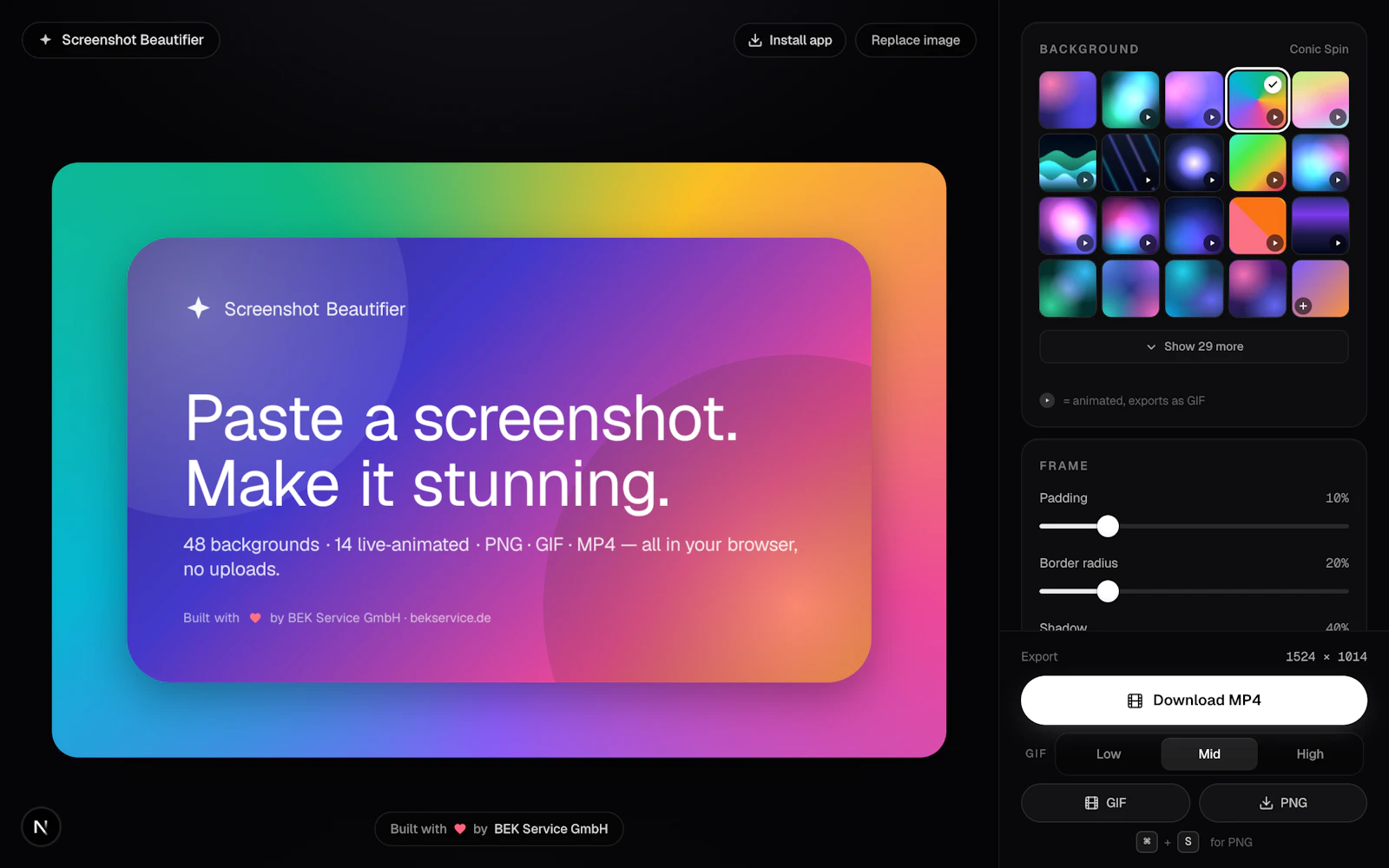Click the export size 1524 × 1014 text

tap(1326, 656)
